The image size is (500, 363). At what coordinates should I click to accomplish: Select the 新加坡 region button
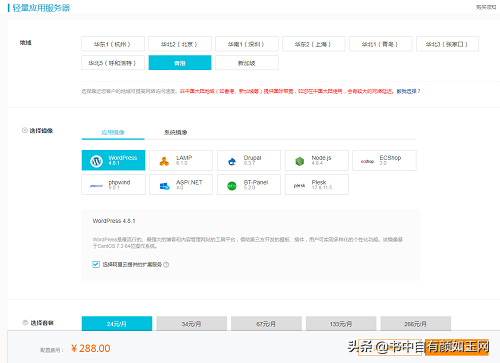pyautogui.click(x=247, y=63)
